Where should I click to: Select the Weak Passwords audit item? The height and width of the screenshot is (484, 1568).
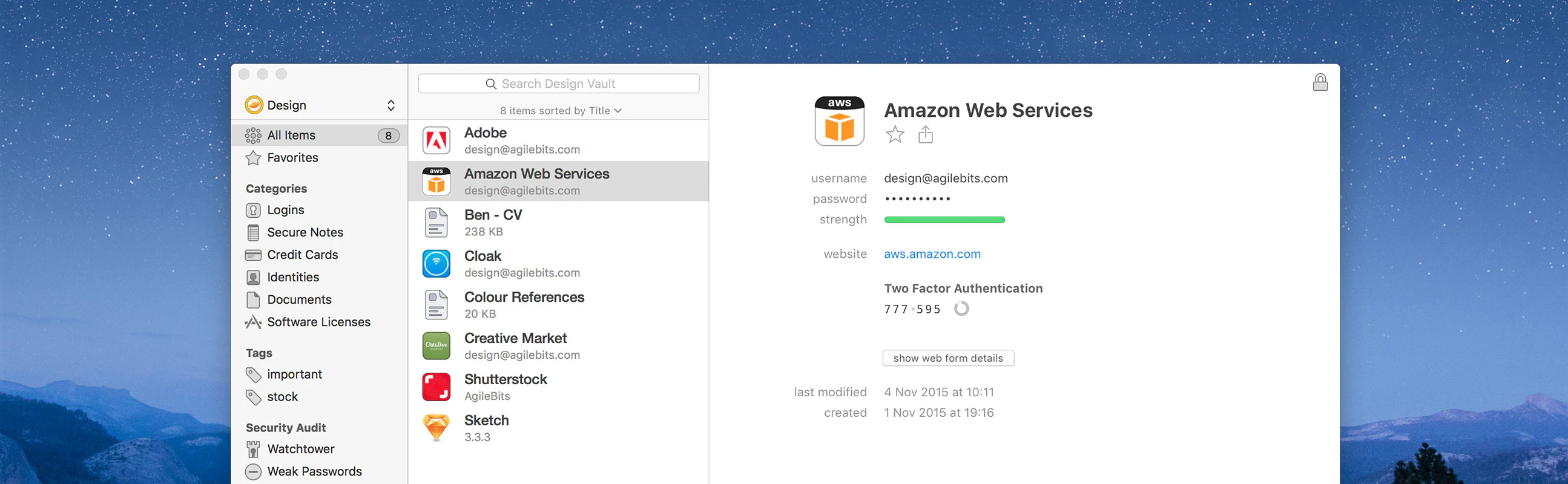click(314, 471)
